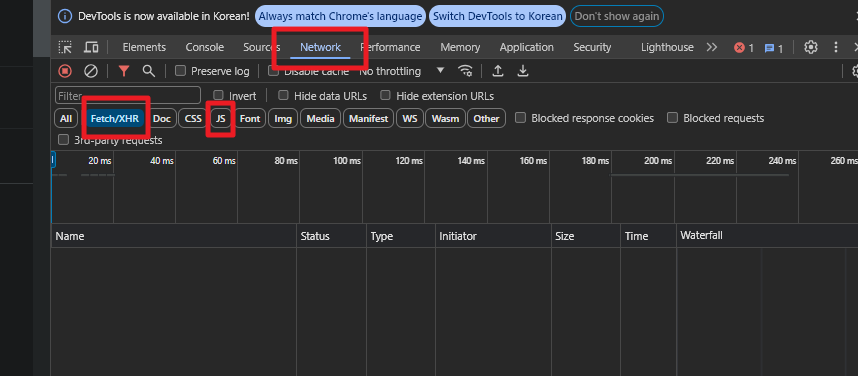The width and height of the screenshot is (858, 376).
Task: Select the Doc filter
Action: (161, 118)
